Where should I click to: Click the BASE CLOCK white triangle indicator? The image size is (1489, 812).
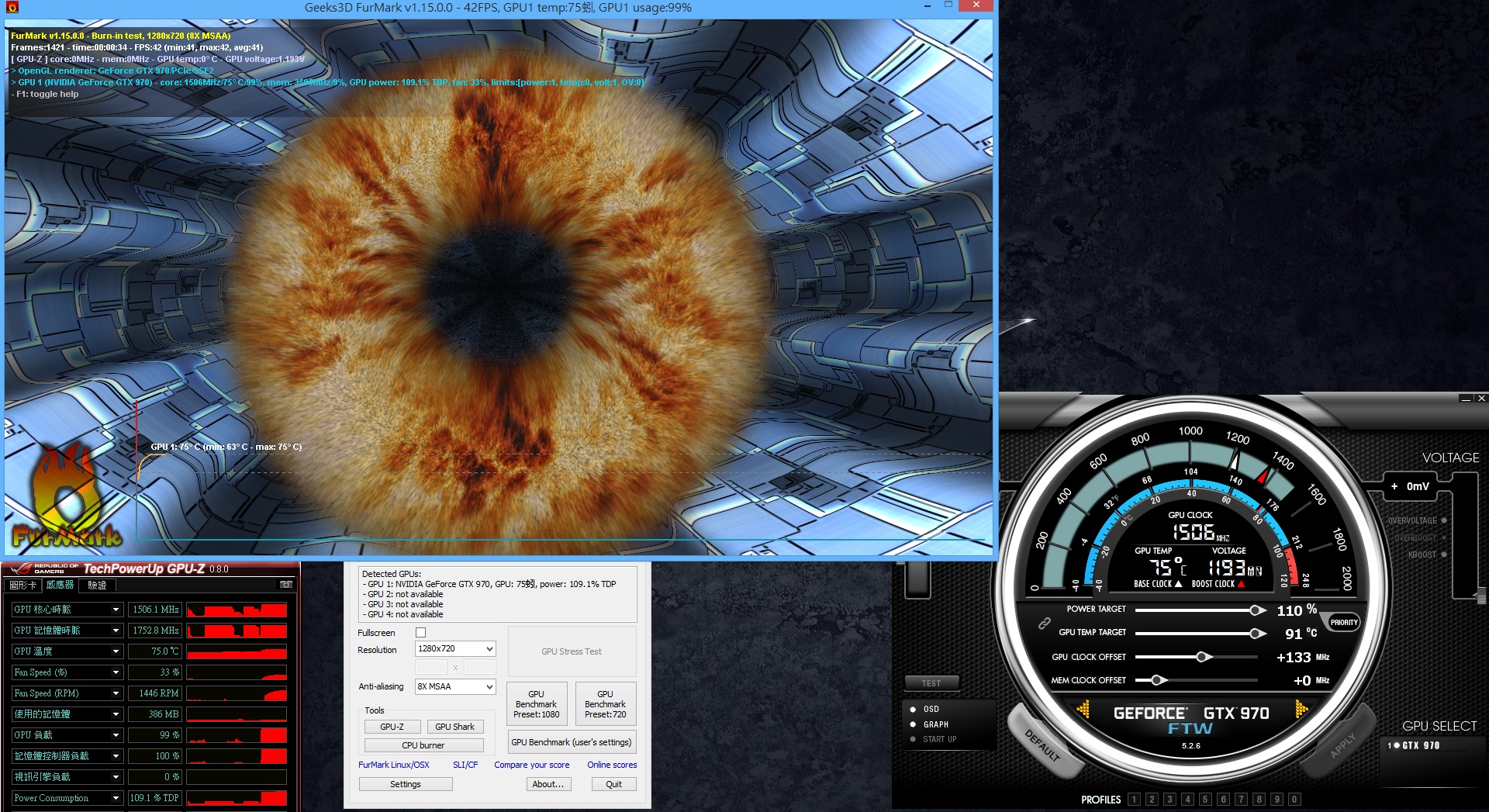(x=1179, y=584)
